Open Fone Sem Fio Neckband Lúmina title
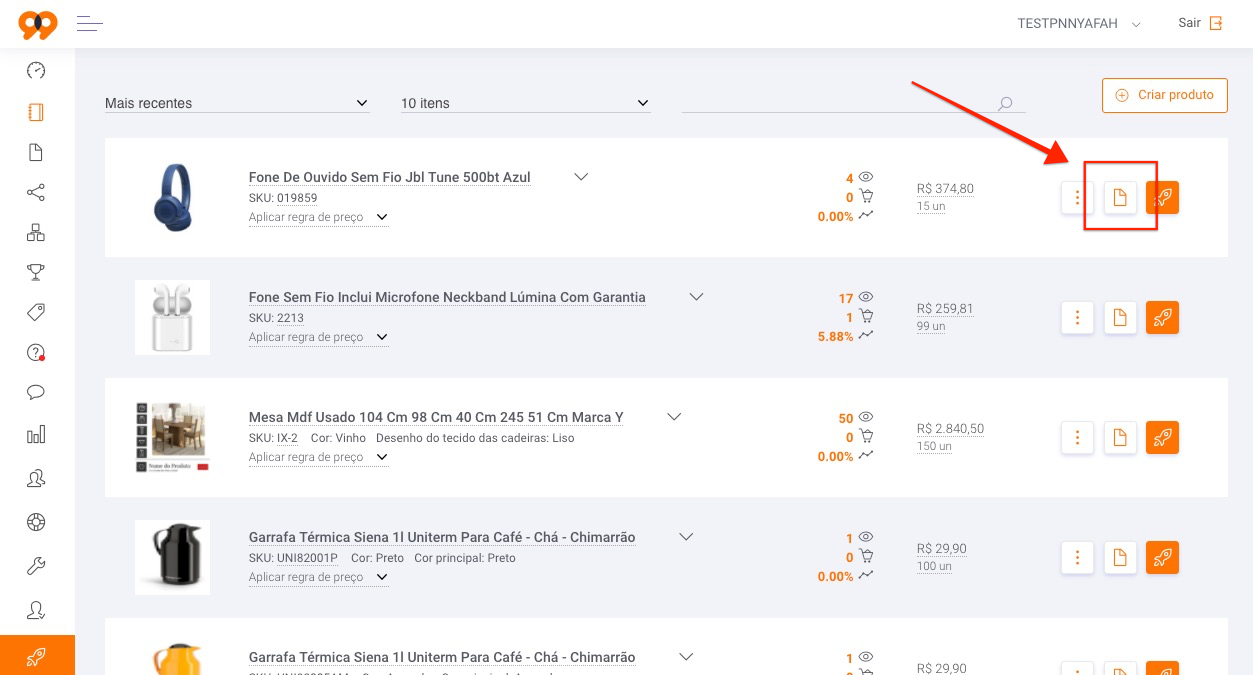This screenshot has height=675, width=1253. [x=447, y=297]
